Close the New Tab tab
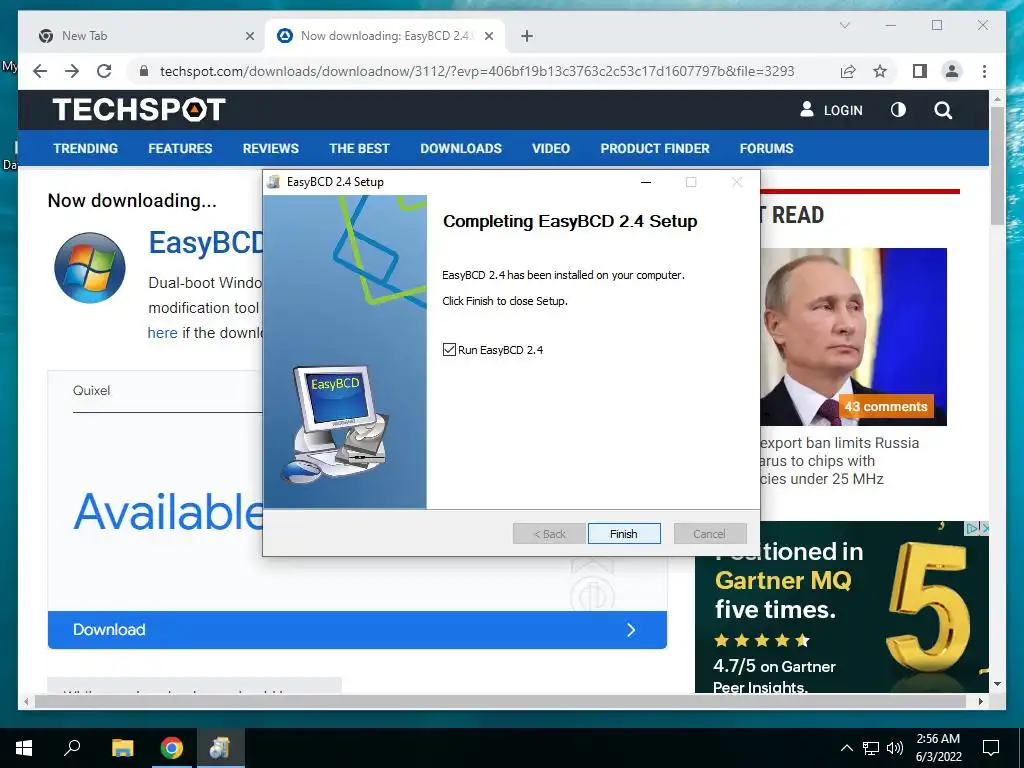This screenshot has width=1024, height=768. tap(249, 36)
